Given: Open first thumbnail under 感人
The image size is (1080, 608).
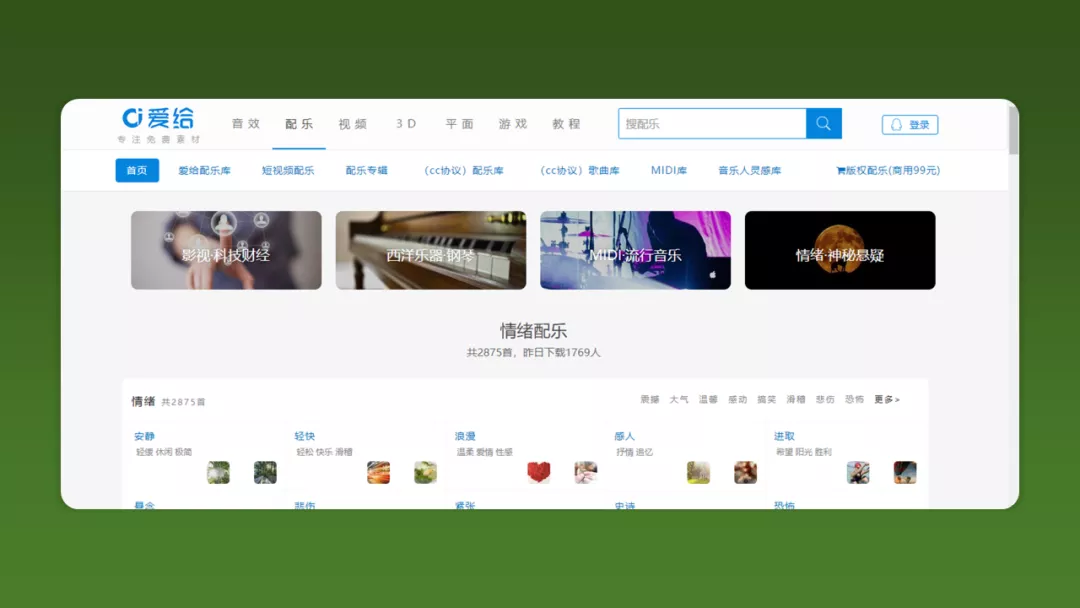Looking at the screenshot, I should tap(698, 472).
